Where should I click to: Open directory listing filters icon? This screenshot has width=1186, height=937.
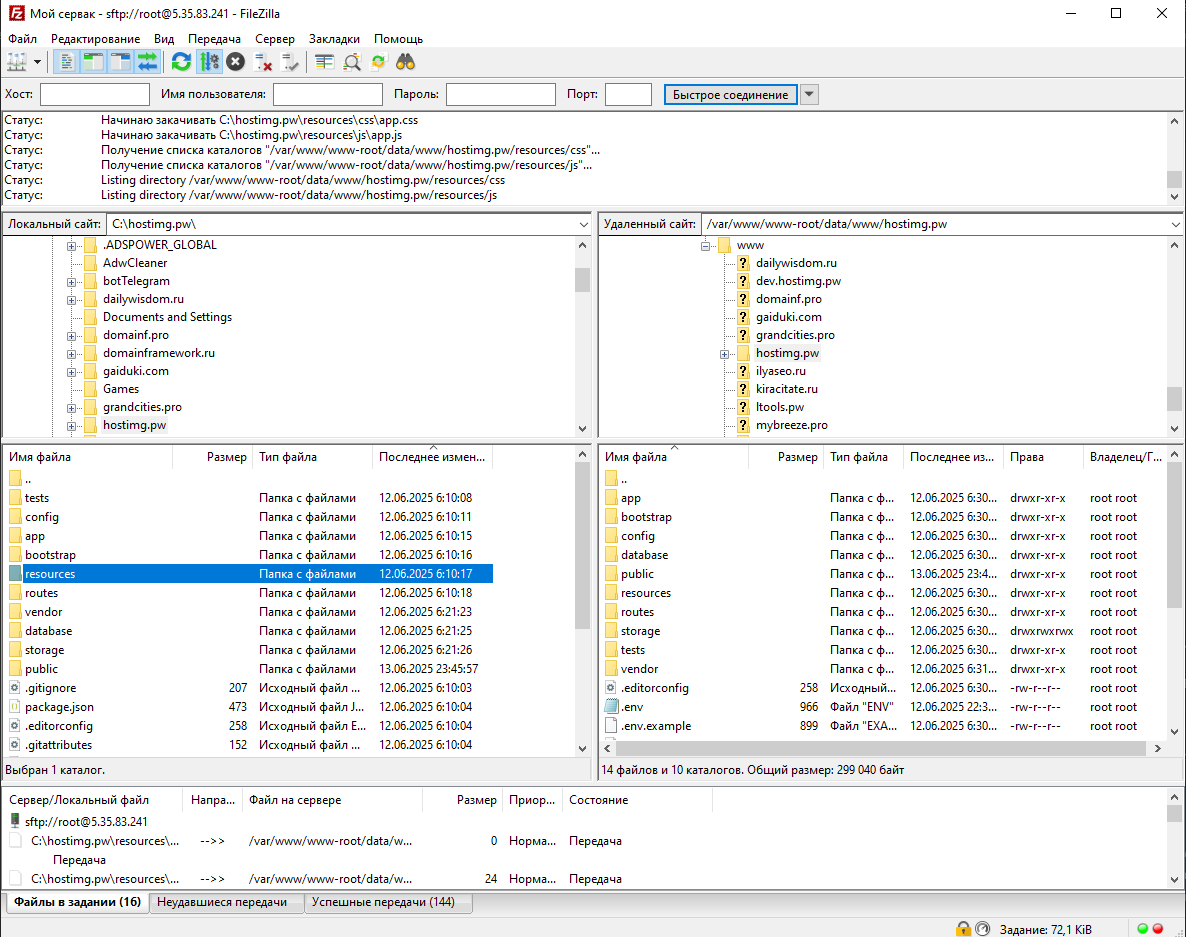324,62
